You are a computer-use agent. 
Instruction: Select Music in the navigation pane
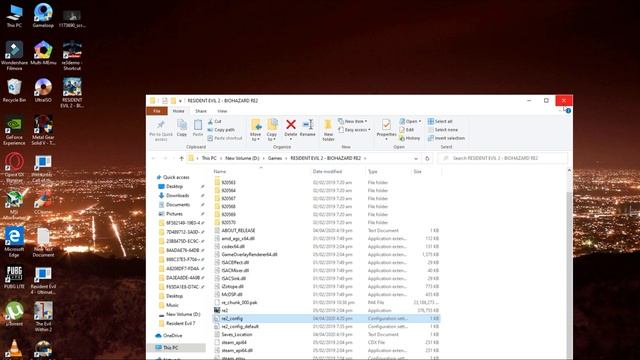point(172,305)
